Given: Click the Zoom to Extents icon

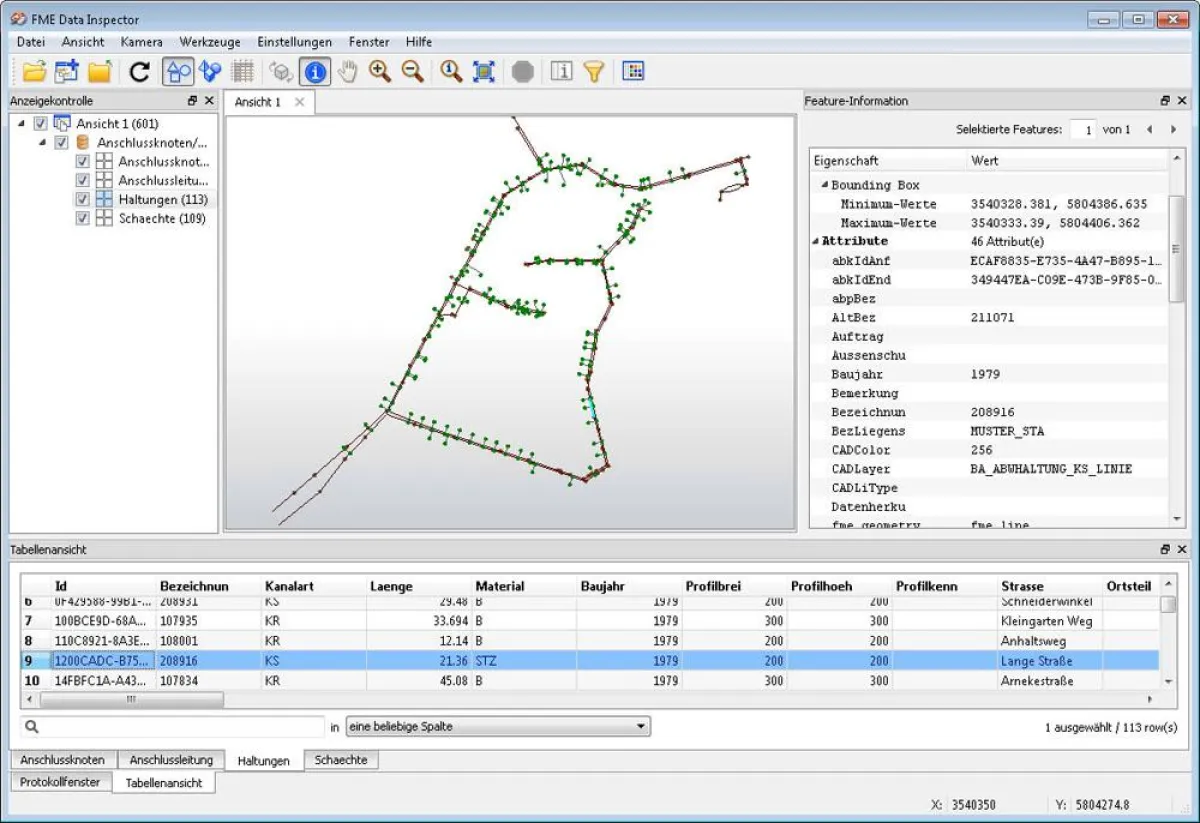Looking at the screenshot, I should 484,71.
